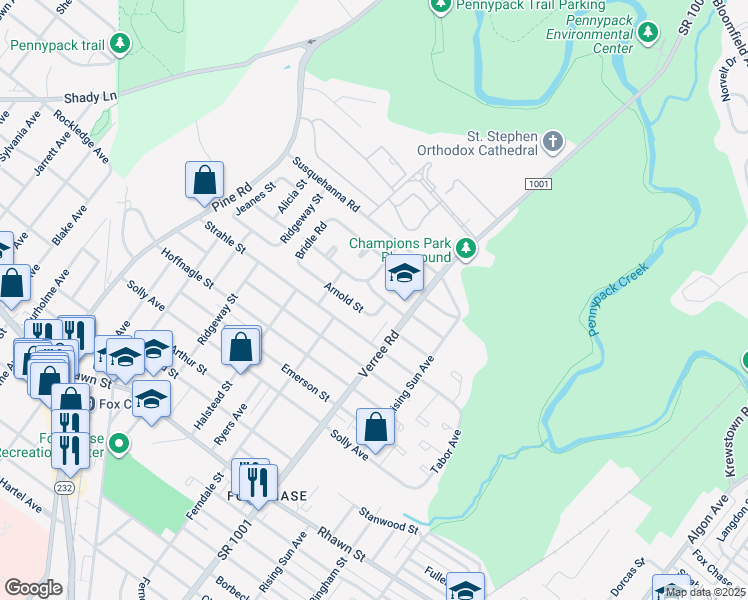Image resolution: width=748 pixels, height=600 pixels.
Task: Click the Pennypack trail park marker
Action: pyautogui.click(x=120, y=43)
